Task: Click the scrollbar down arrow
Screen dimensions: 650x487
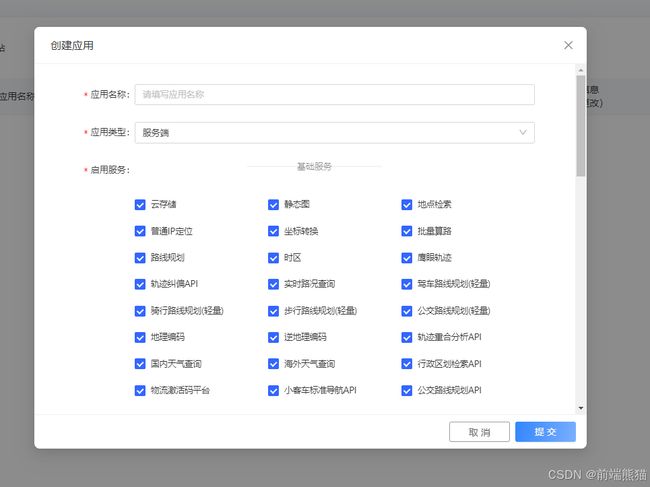Action: (x=581, y=408)
